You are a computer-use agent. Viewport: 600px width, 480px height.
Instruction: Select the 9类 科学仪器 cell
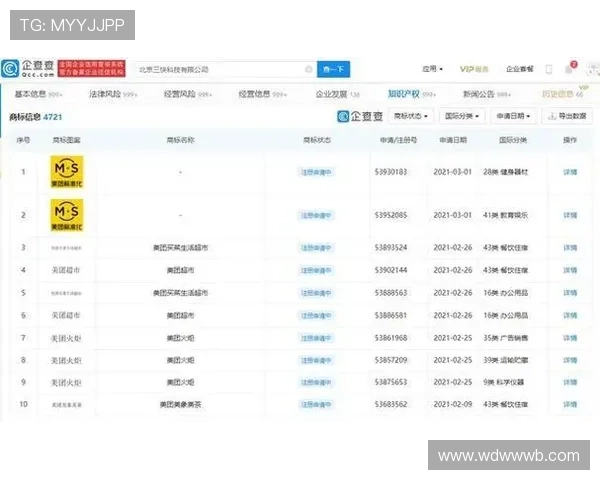click(x=504, y=382)
